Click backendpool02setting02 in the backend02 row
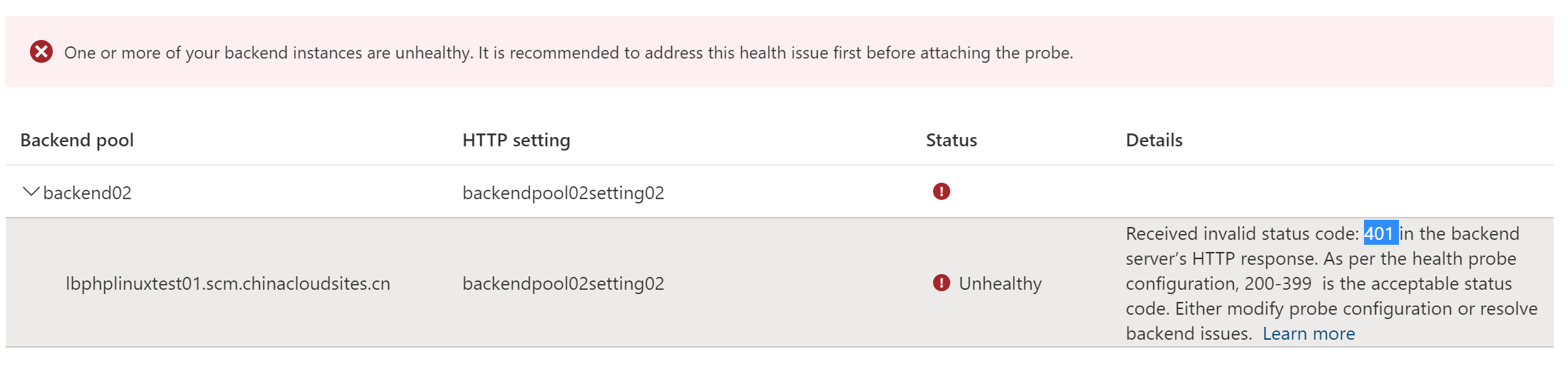Screen dimensions: 1568x369 pyautogui.click(x=563, y=193)
